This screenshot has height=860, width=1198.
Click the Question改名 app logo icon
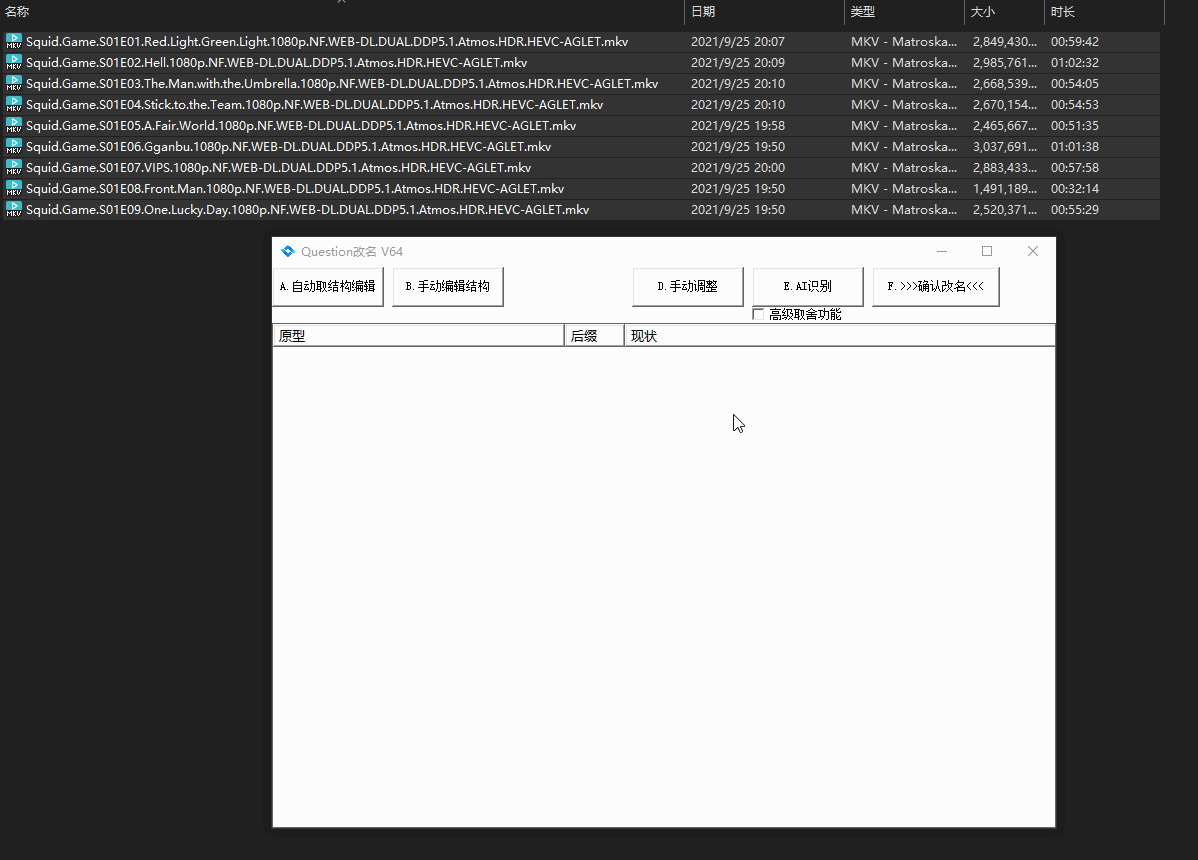(x=288, y=251)
